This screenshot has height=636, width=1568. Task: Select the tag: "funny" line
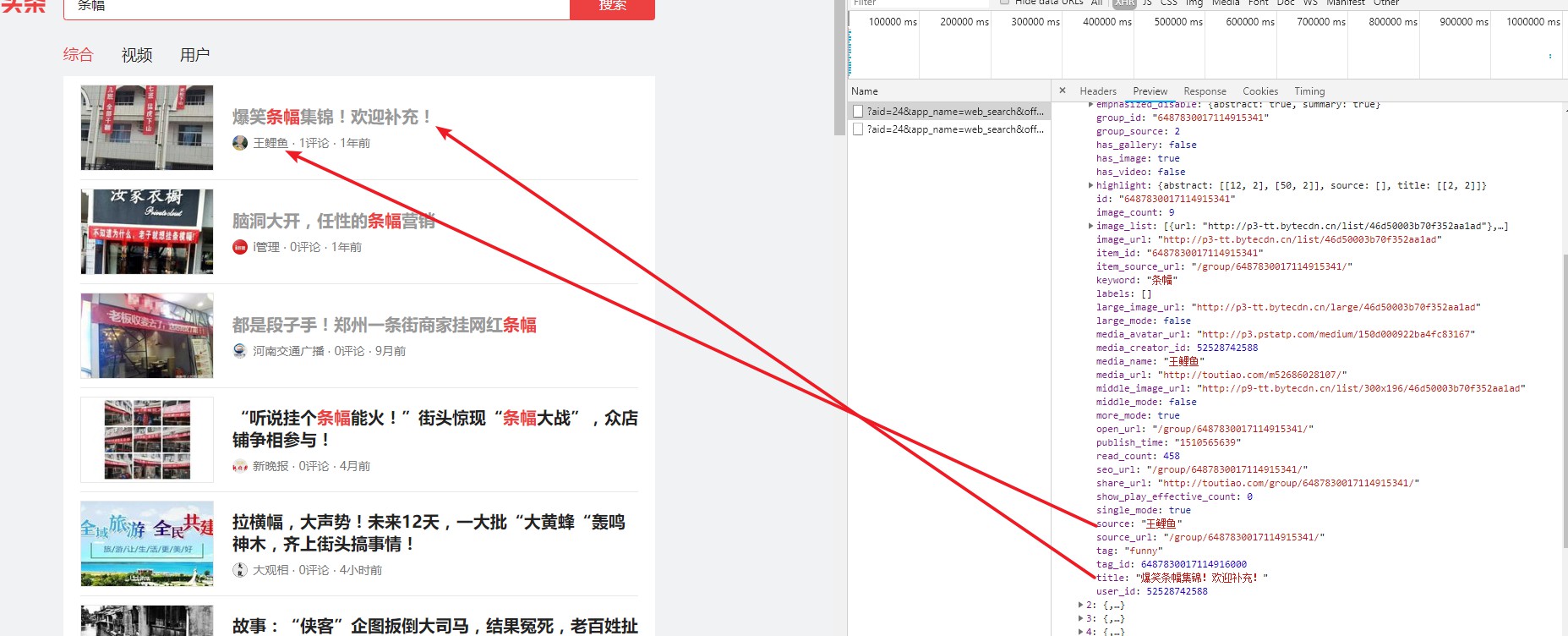1129,551
